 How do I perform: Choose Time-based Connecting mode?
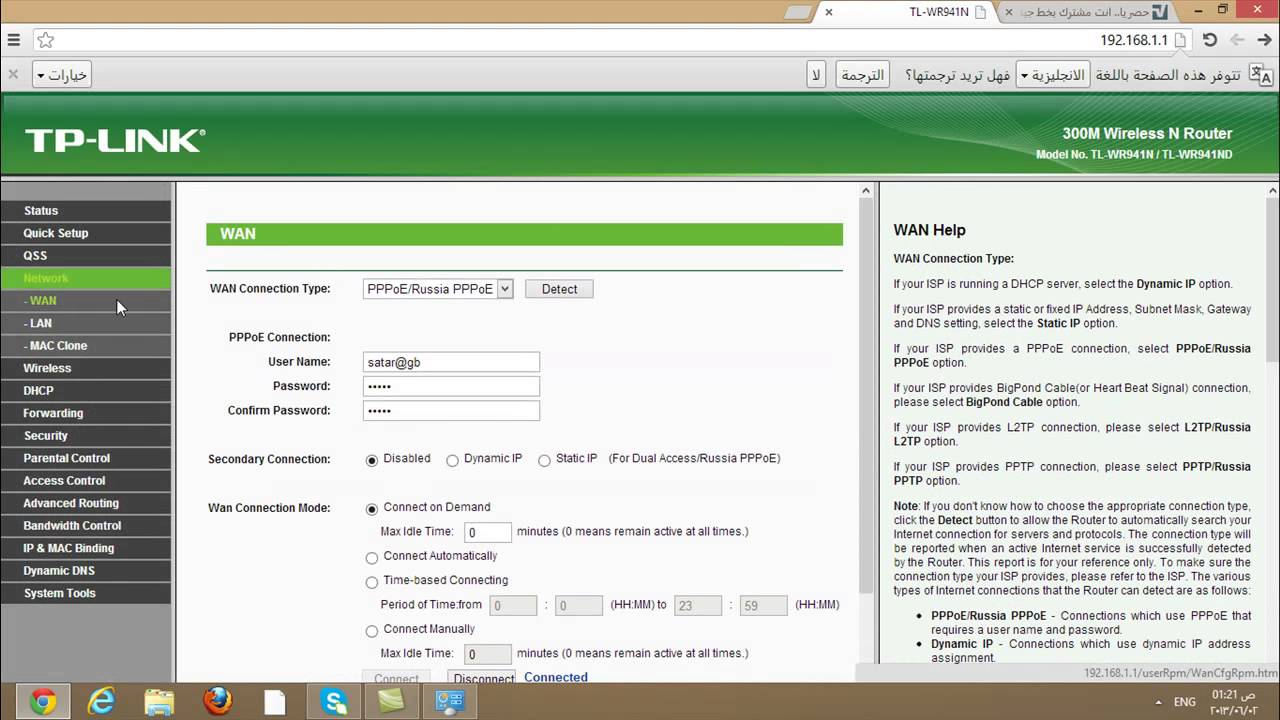coord(372,582)
